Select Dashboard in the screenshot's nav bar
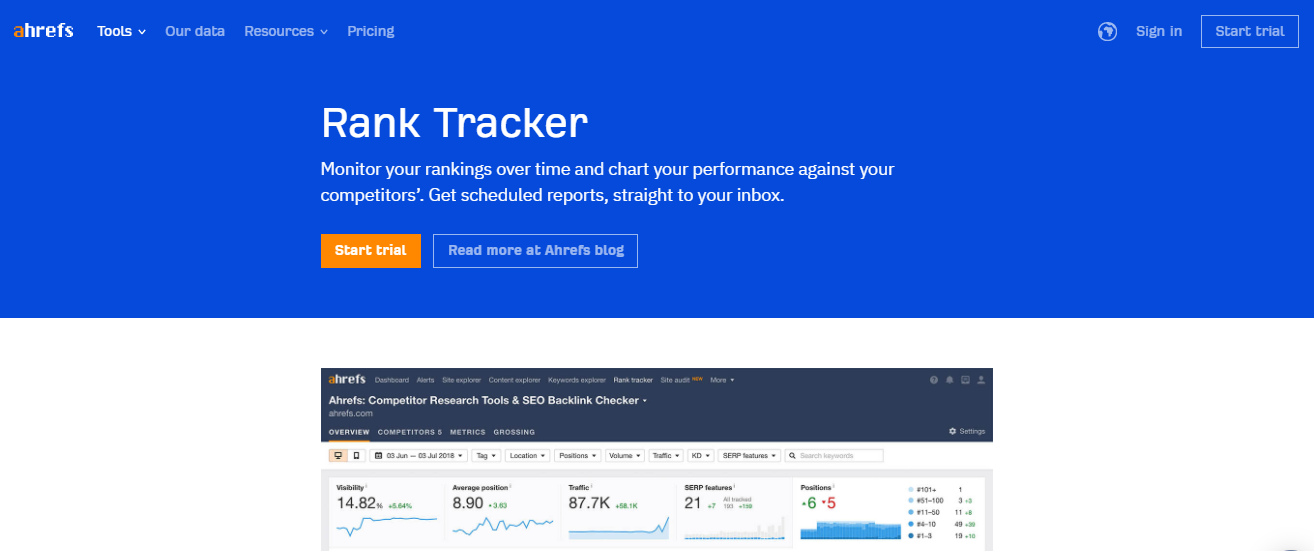This screenshot has height=551, width=1314. point(392,380)
